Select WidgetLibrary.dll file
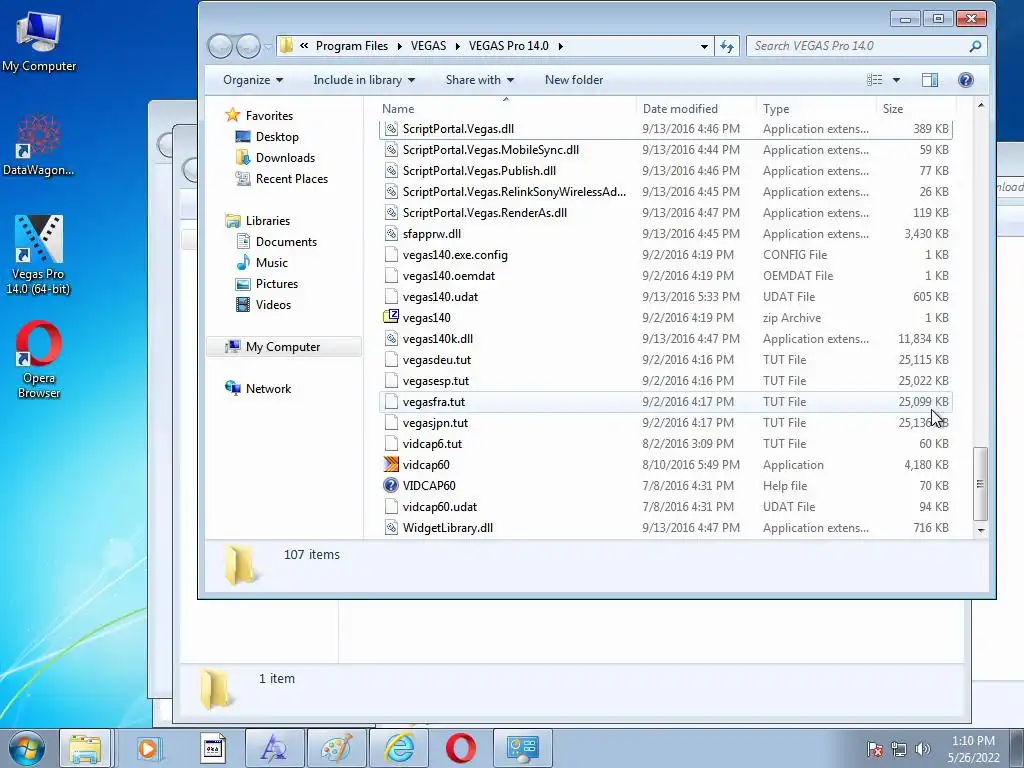This screenshot has width=1024, height=768. (665, 528)
